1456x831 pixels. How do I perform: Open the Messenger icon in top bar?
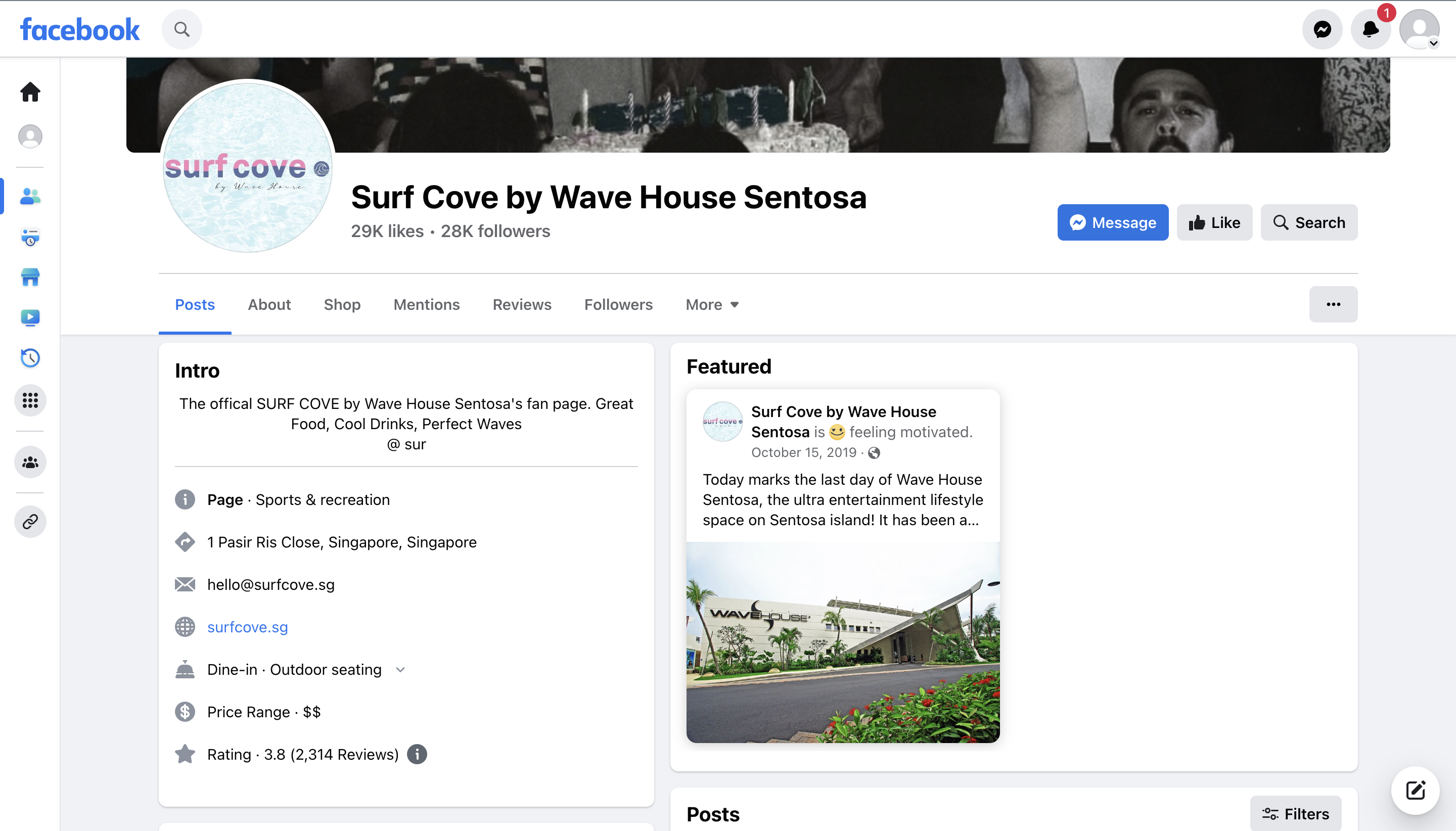click(x=1322, y=30)
